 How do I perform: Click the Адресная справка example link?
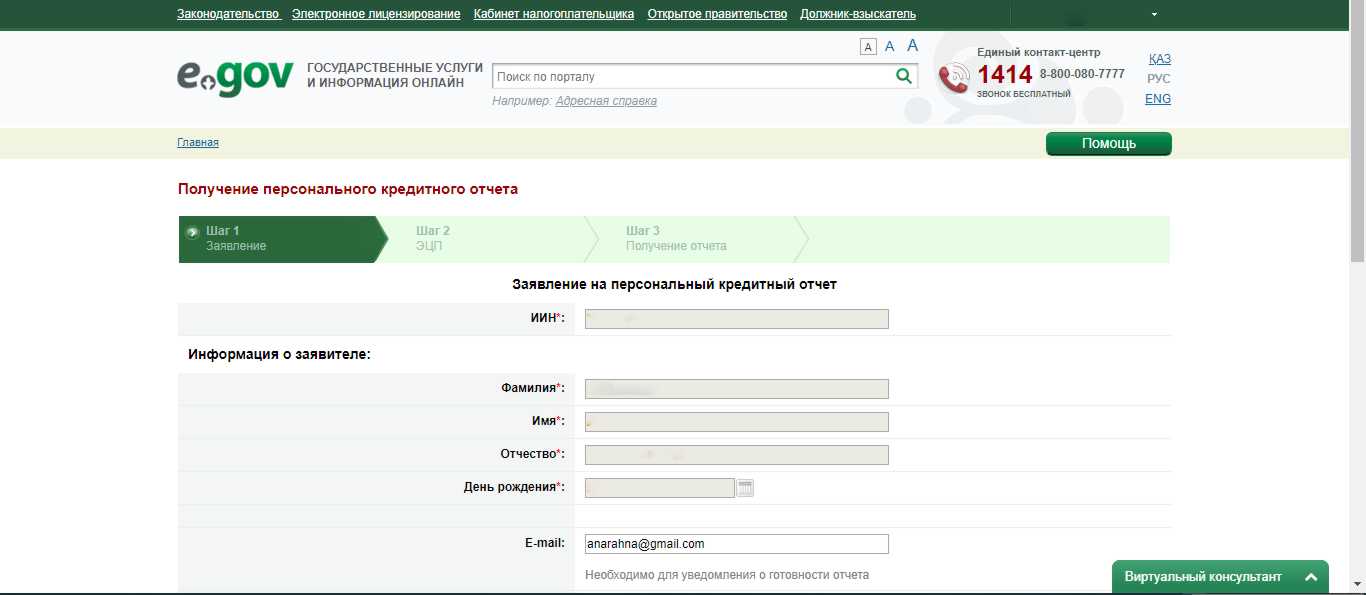(606, 101)
